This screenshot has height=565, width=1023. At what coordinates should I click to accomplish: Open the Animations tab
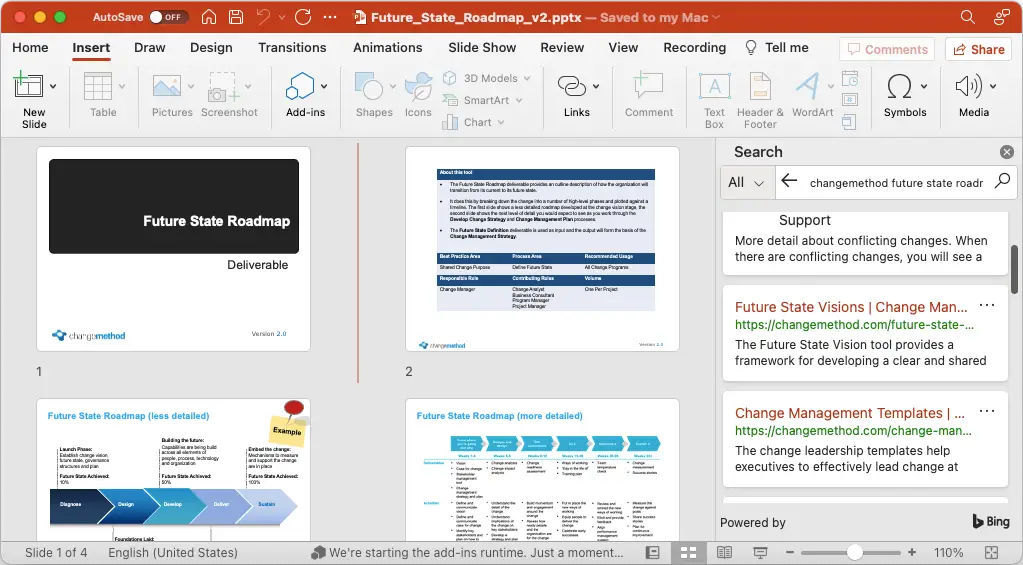point(388,48)
